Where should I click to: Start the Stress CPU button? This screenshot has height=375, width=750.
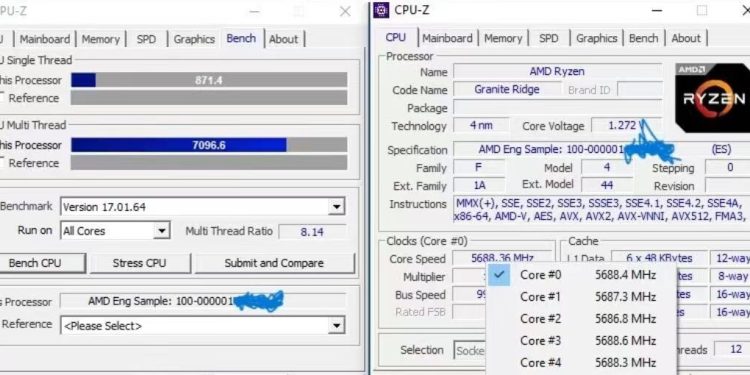pos(139,263)
